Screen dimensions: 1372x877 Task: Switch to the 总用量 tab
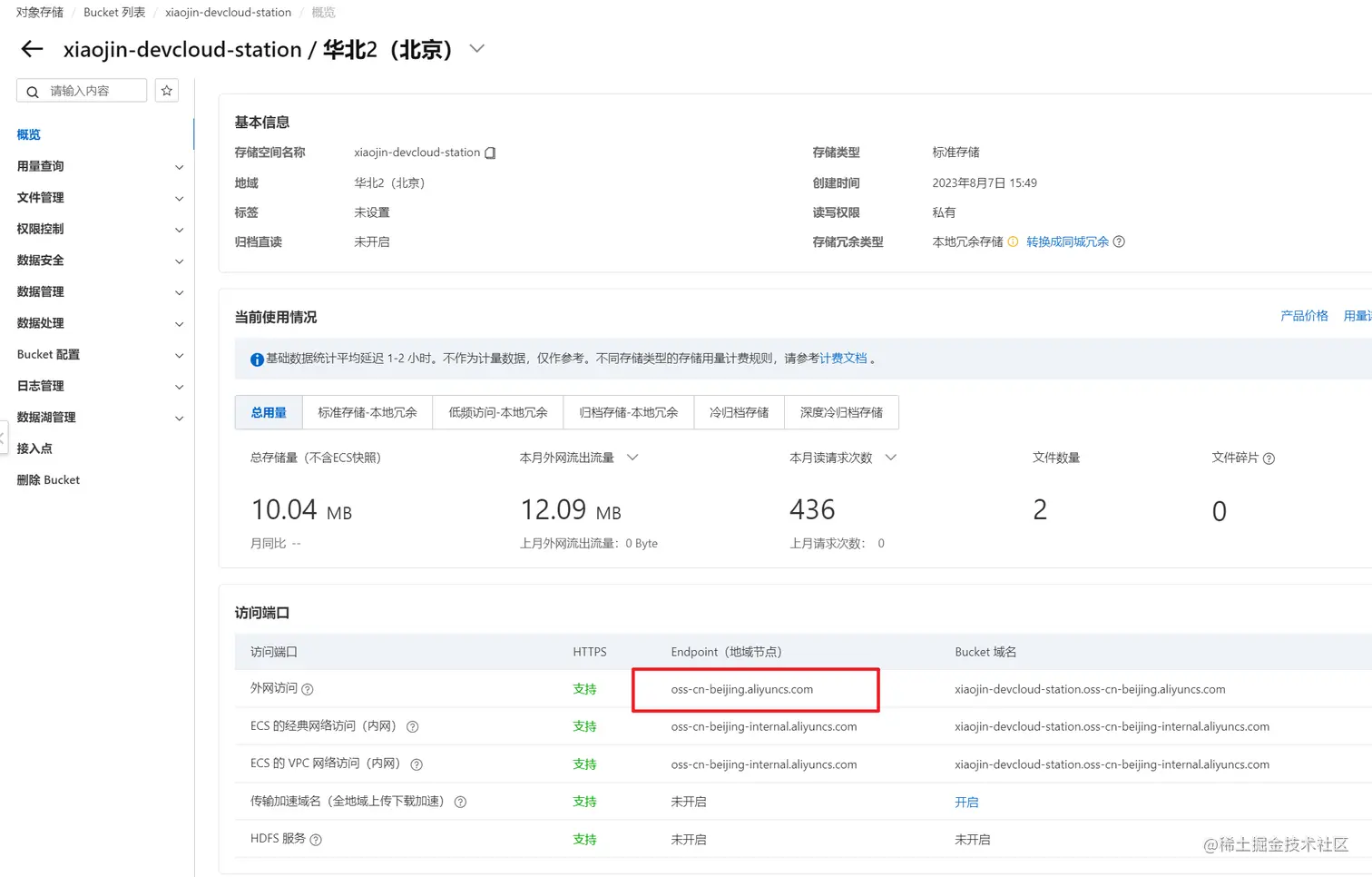click(x=269, y=412)
